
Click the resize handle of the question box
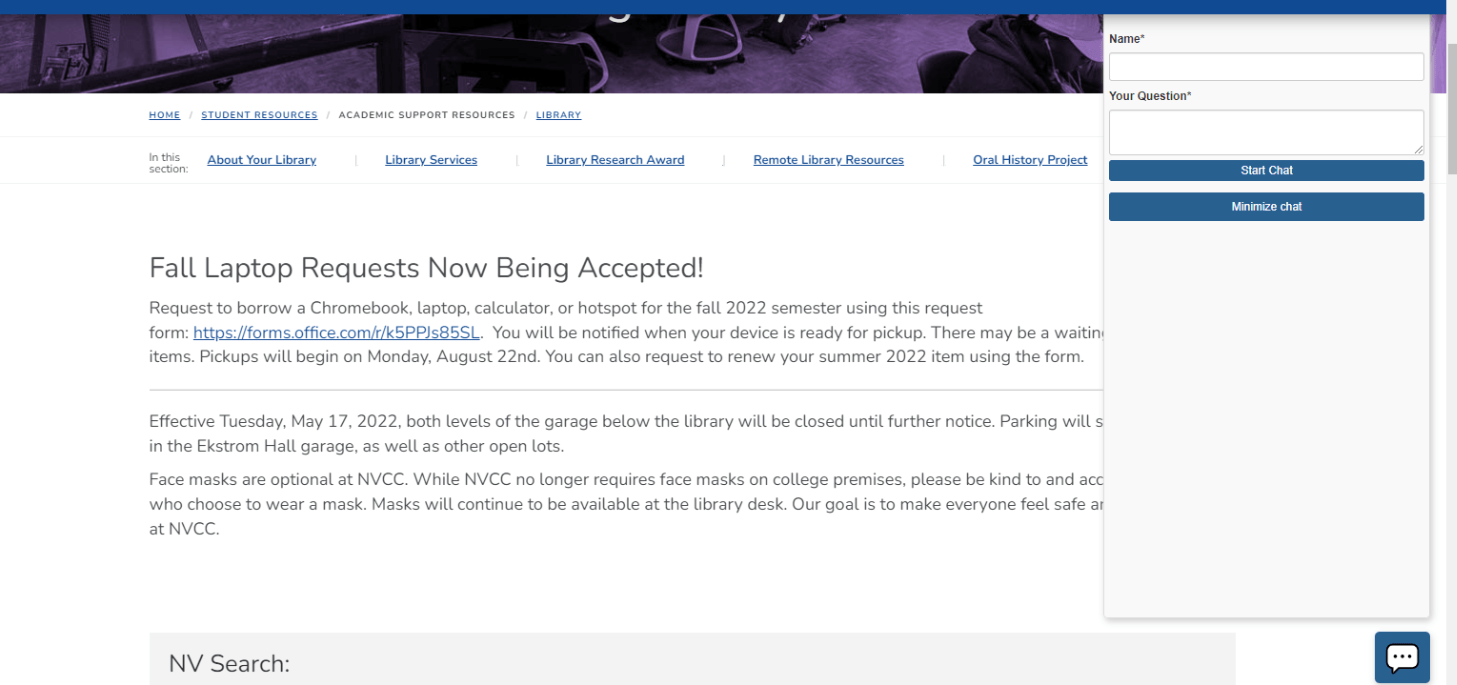pos(1418,149)
